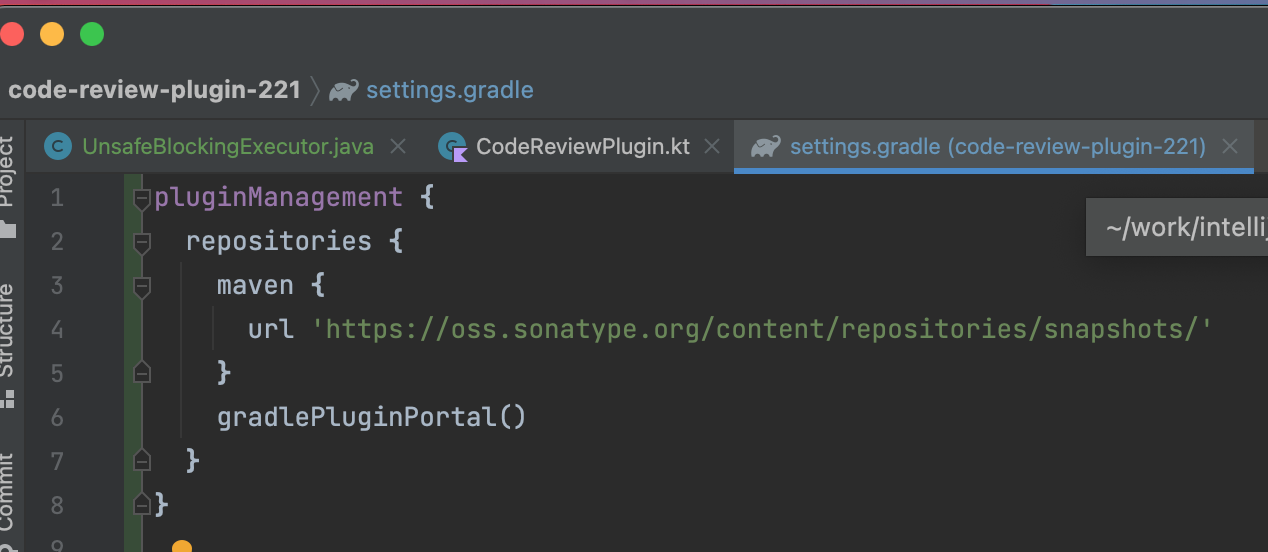1268x552 pixels.
Task: Open the Commit tool window
Action: tap(8, 492)
